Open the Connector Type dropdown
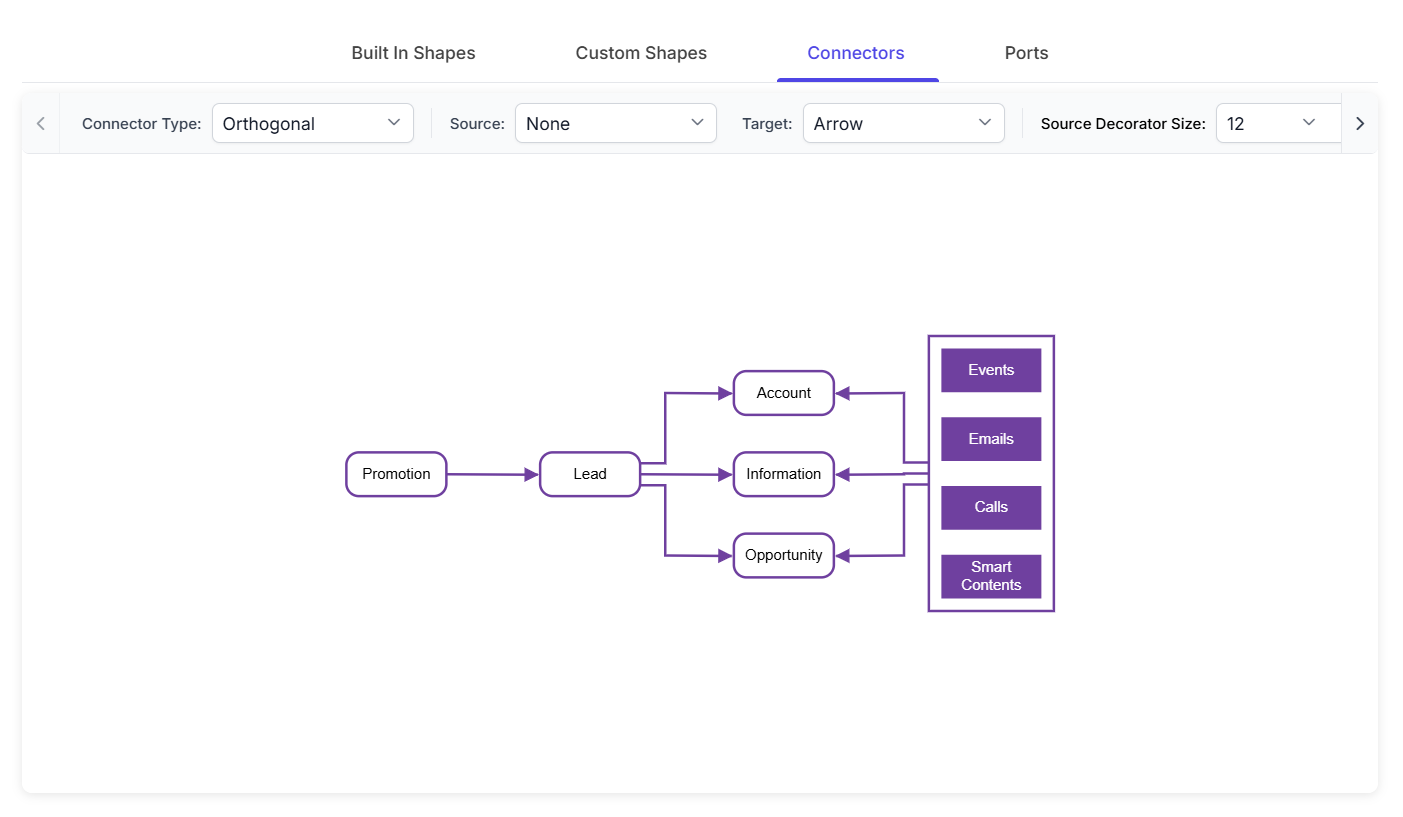 (x=313, y=123)
